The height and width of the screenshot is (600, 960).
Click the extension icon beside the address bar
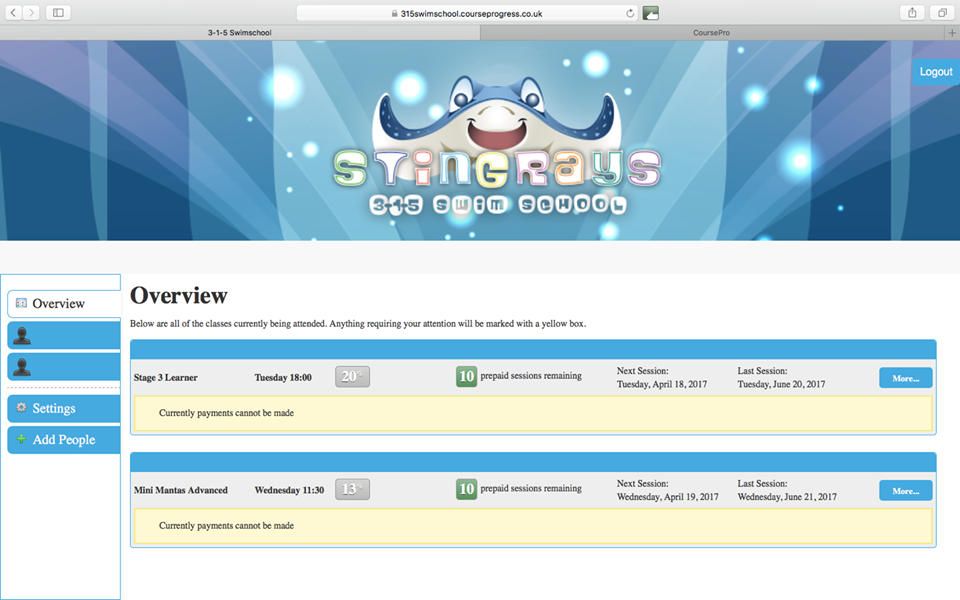[651, 13]
